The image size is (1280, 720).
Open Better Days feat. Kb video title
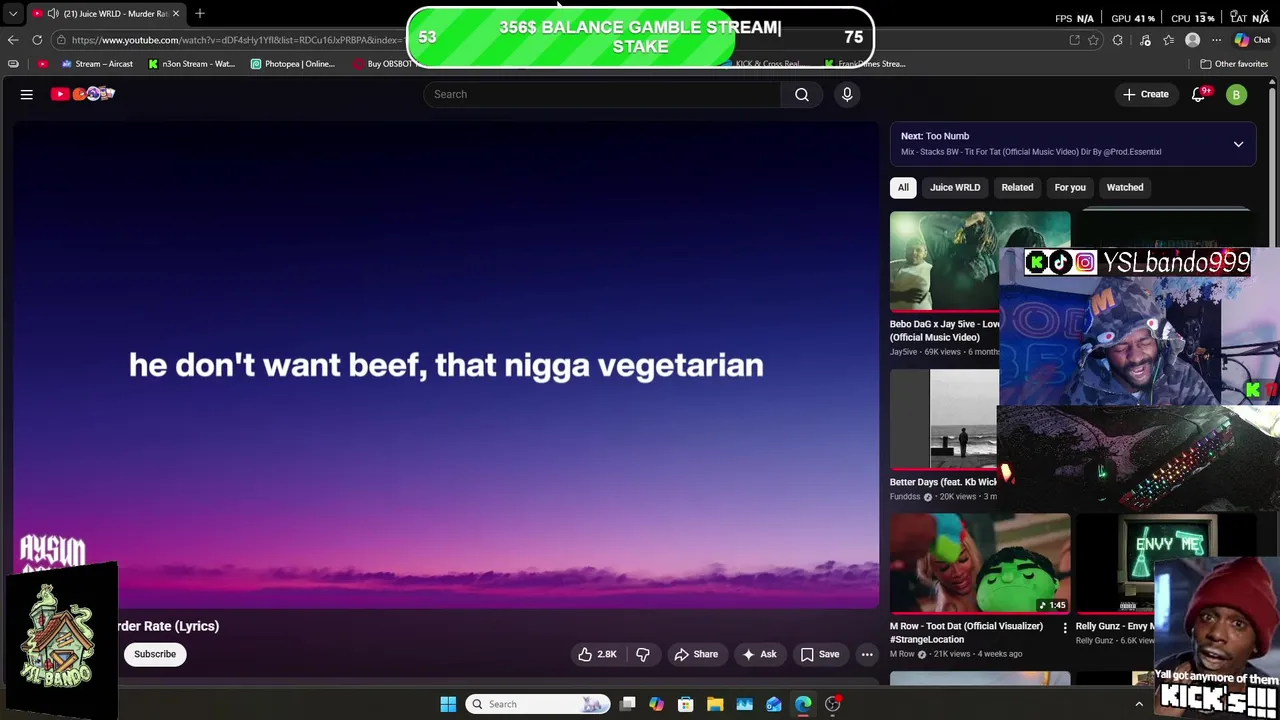point(943,482)
